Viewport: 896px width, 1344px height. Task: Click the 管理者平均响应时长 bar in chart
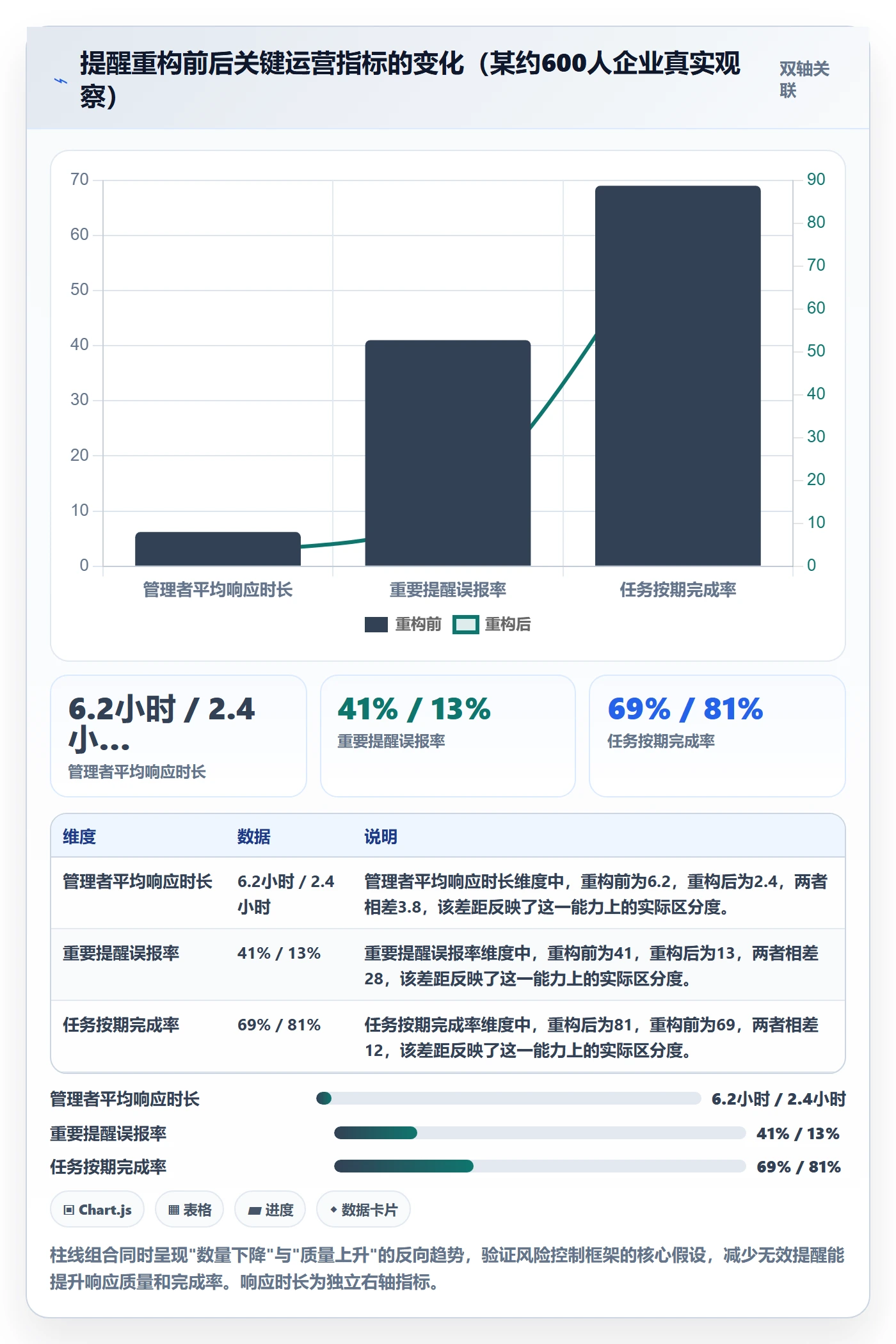(218, 549)
